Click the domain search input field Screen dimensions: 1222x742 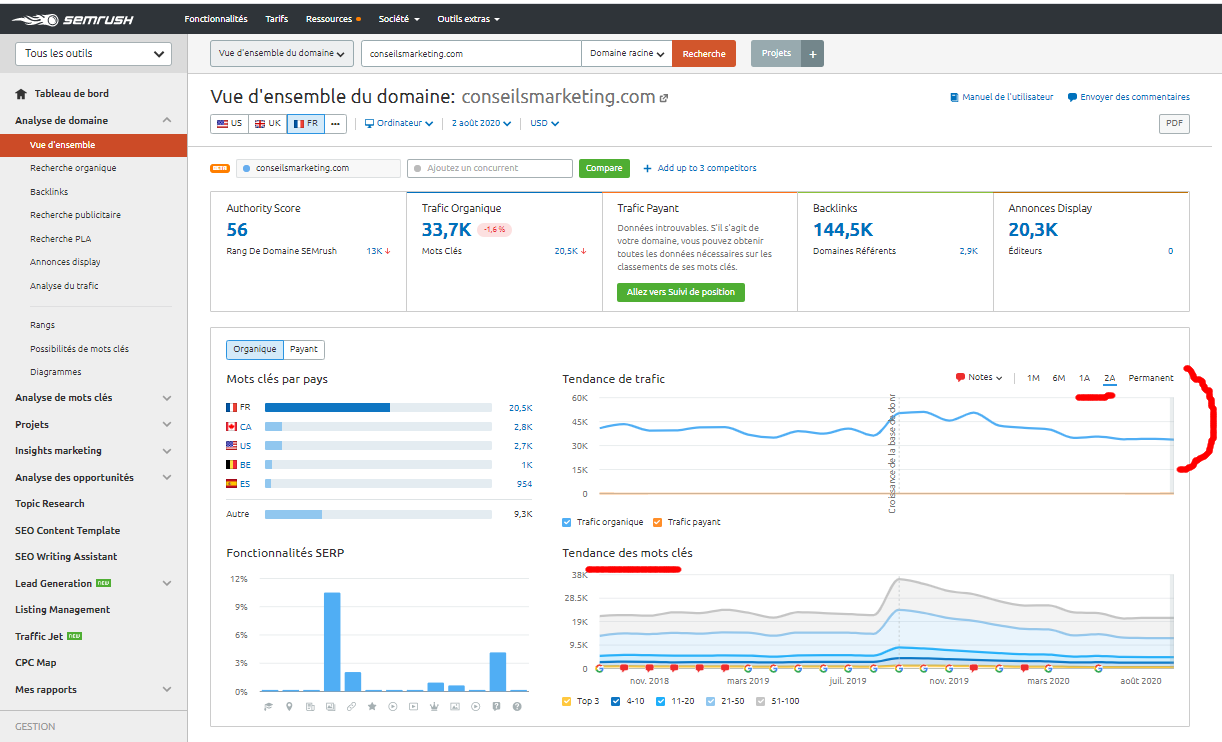471,54
